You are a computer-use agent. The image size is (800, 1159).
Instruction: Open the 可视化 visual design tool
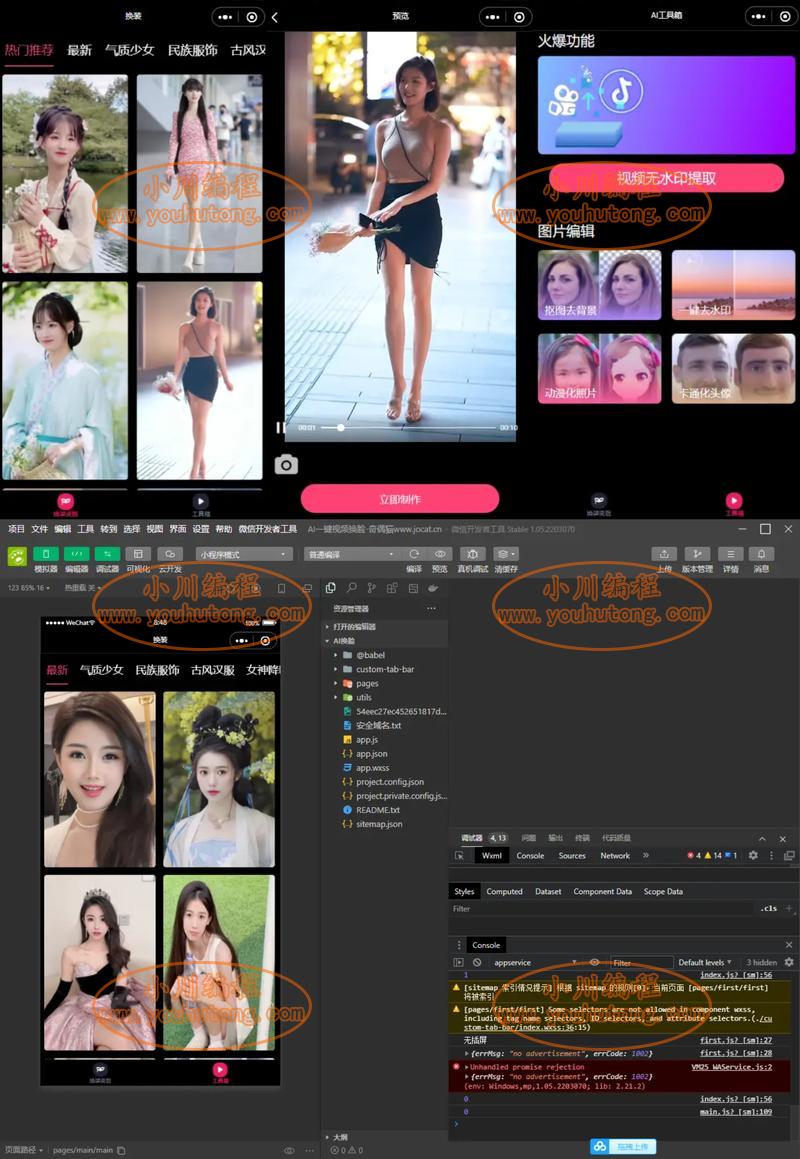[138, 554]
